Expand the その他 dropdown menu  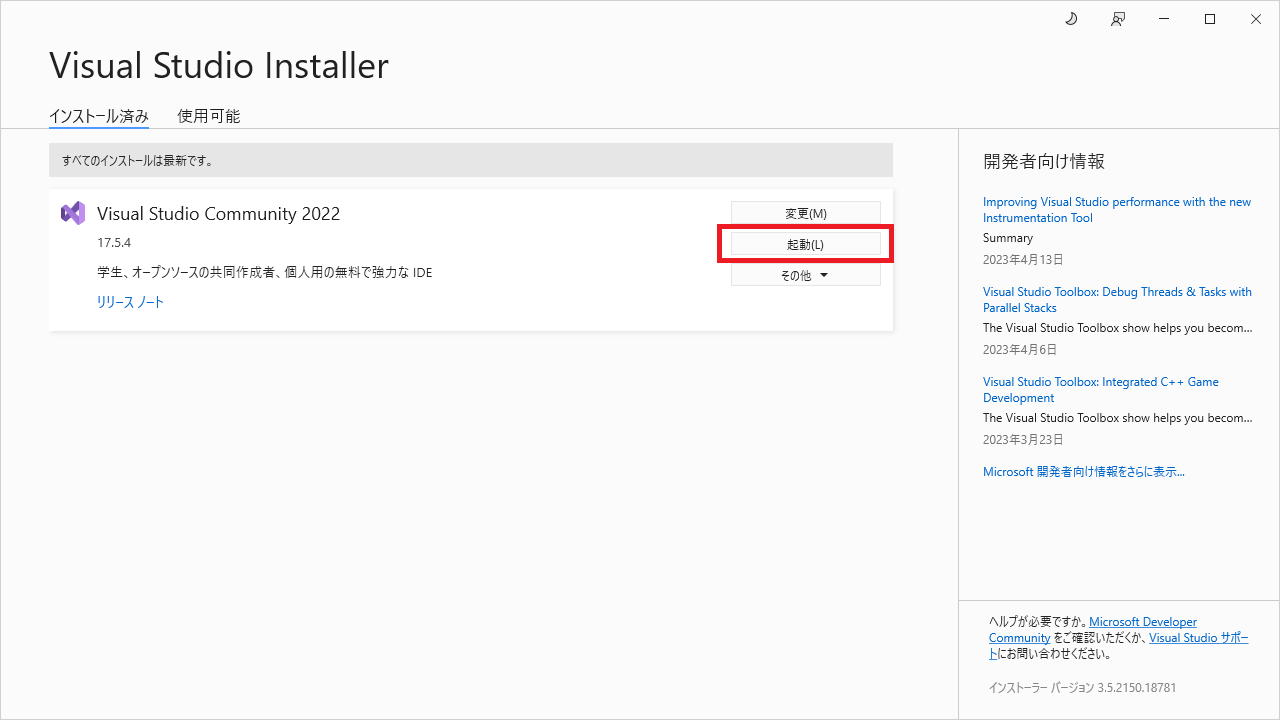pyautogui.click(x=805, y=274)
